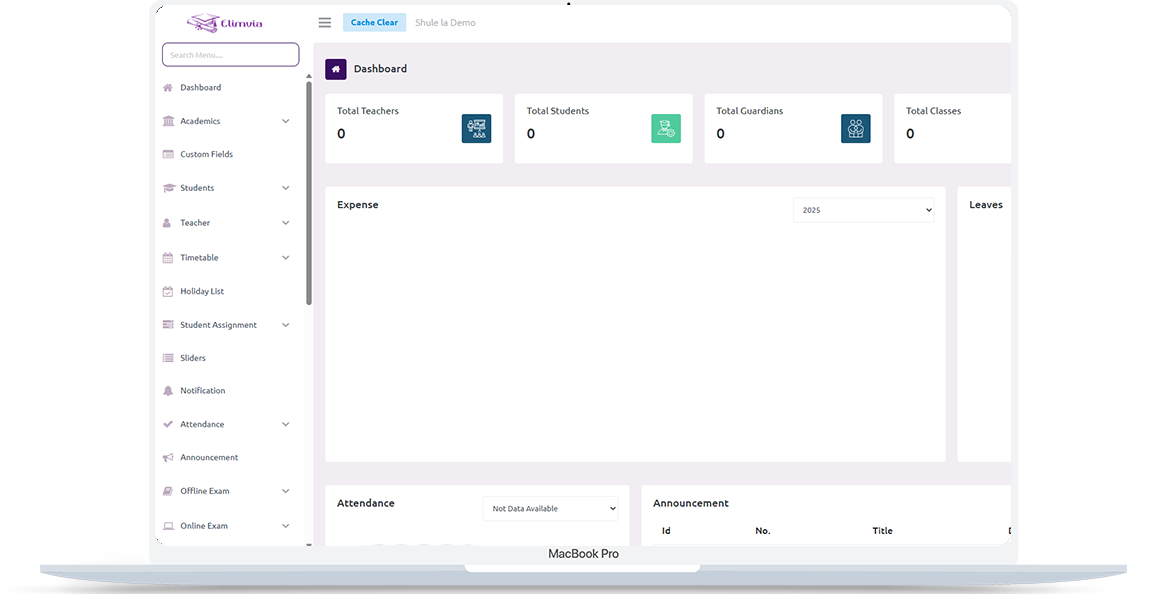Expand the Students submenu chevron
The image size is (1175, 594).
coord(285,188)
